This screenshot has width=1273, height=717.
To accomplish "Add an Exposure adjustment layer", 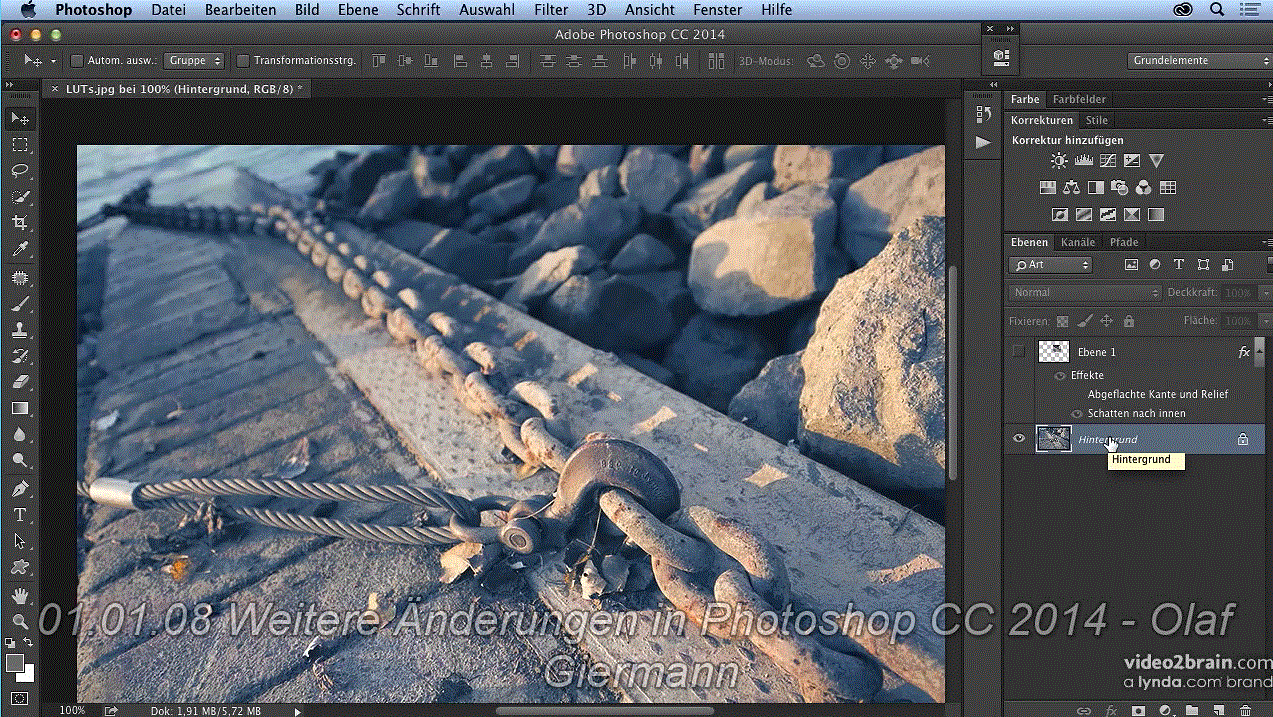I will 1132,160.
